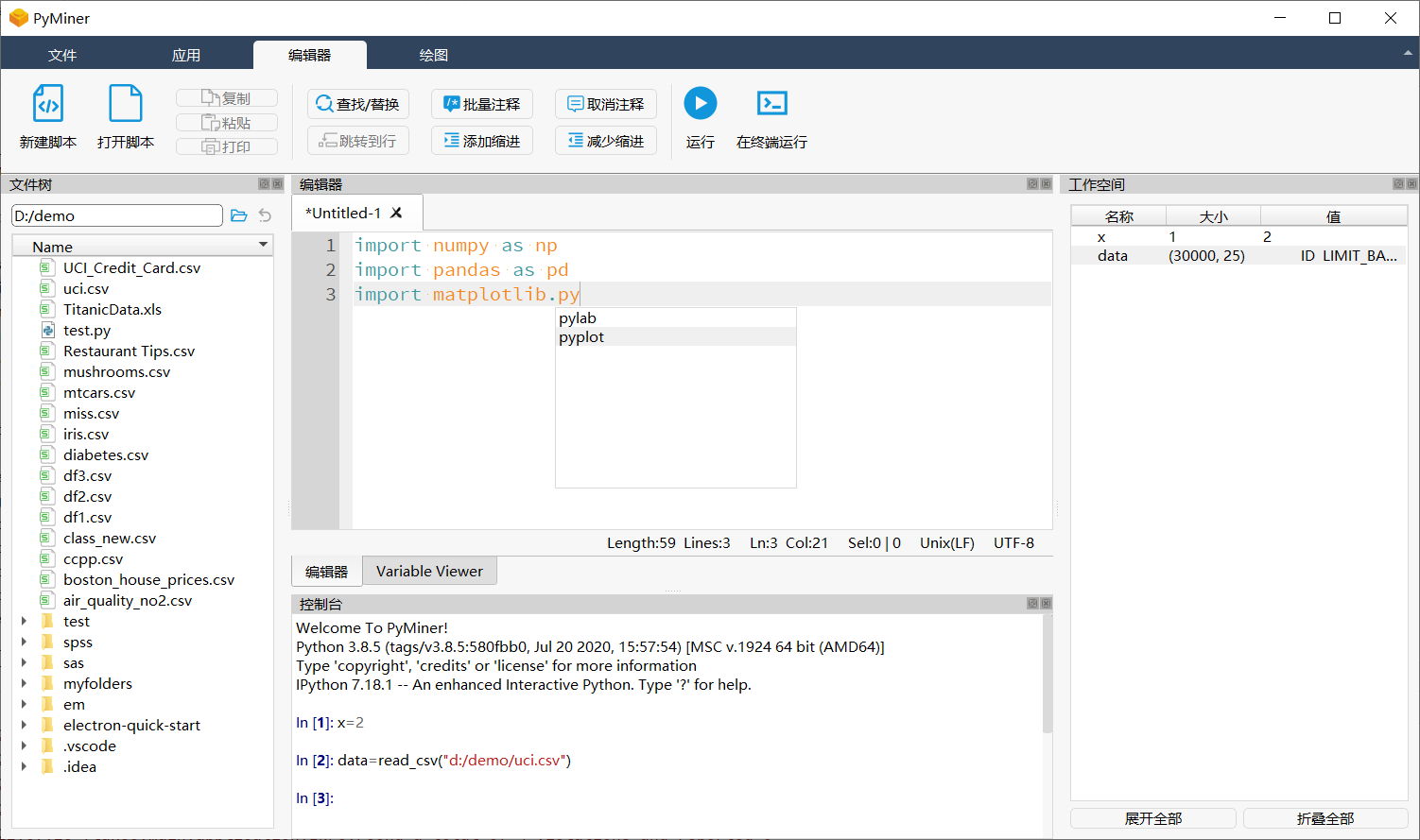
Task: Select iris.csv in file tree
Action: click(86, 434)
